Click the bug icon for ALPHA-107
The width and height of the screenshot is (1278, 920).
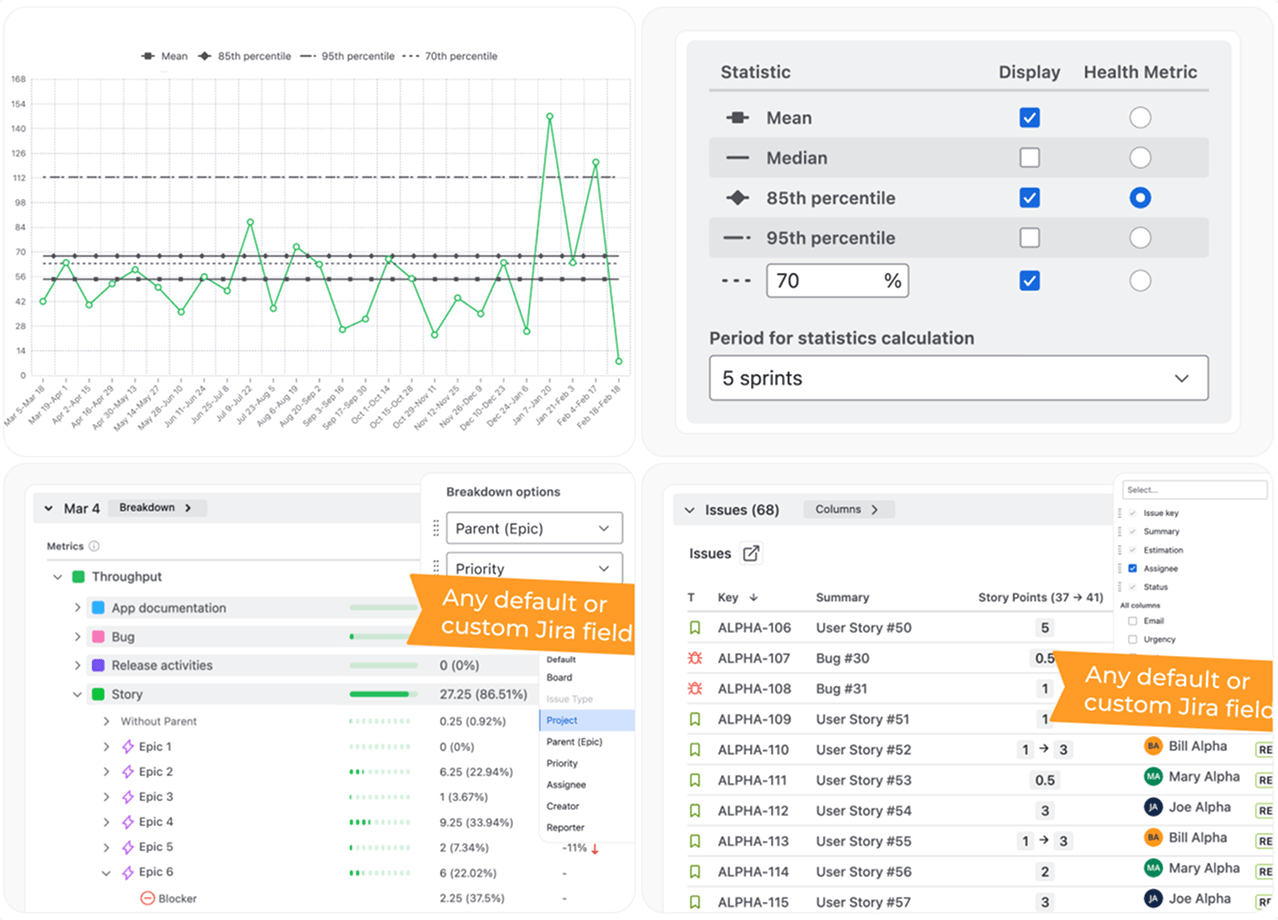[x=695, y=658]
